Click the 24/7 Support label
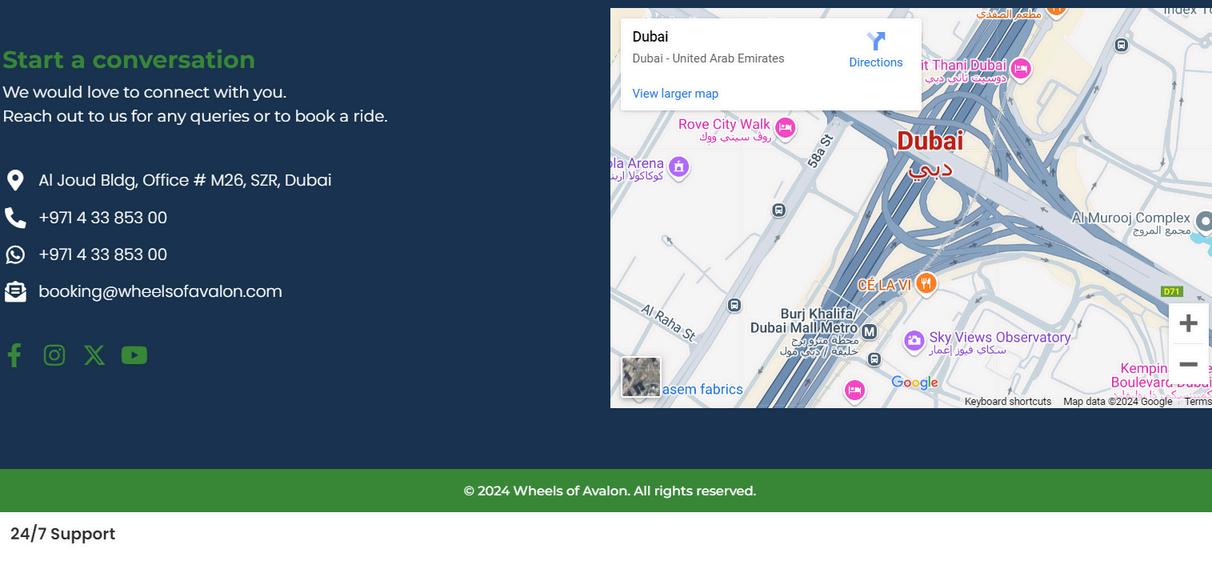1212x569 pixels. [x=63, y=534]
